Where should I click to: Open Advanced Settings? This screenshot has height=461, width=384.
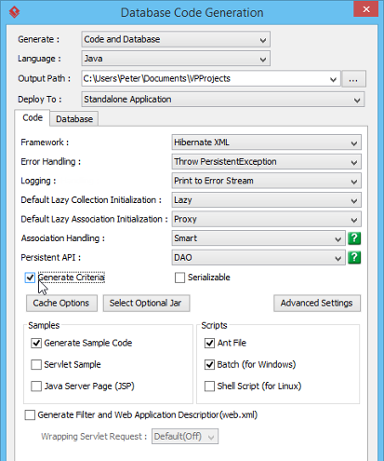click(x=317, y=303)
